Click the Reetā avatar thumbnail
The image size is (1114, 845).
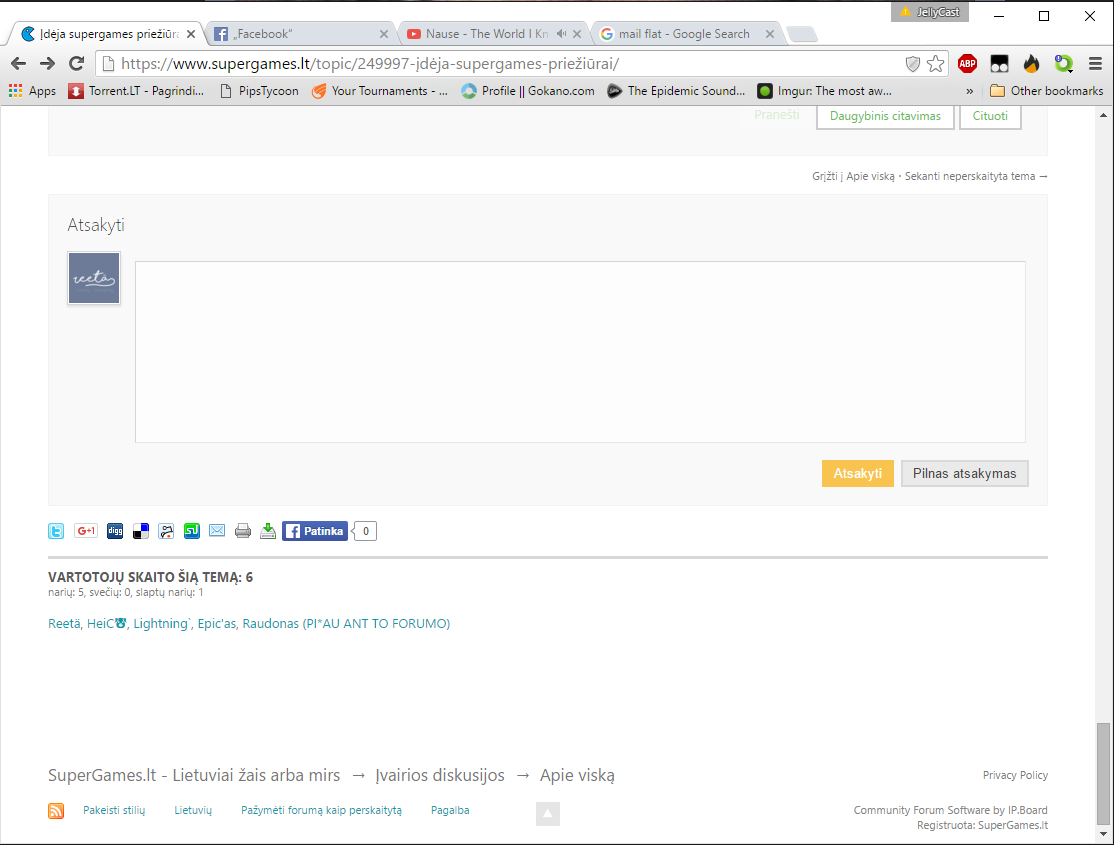[94, 278]
